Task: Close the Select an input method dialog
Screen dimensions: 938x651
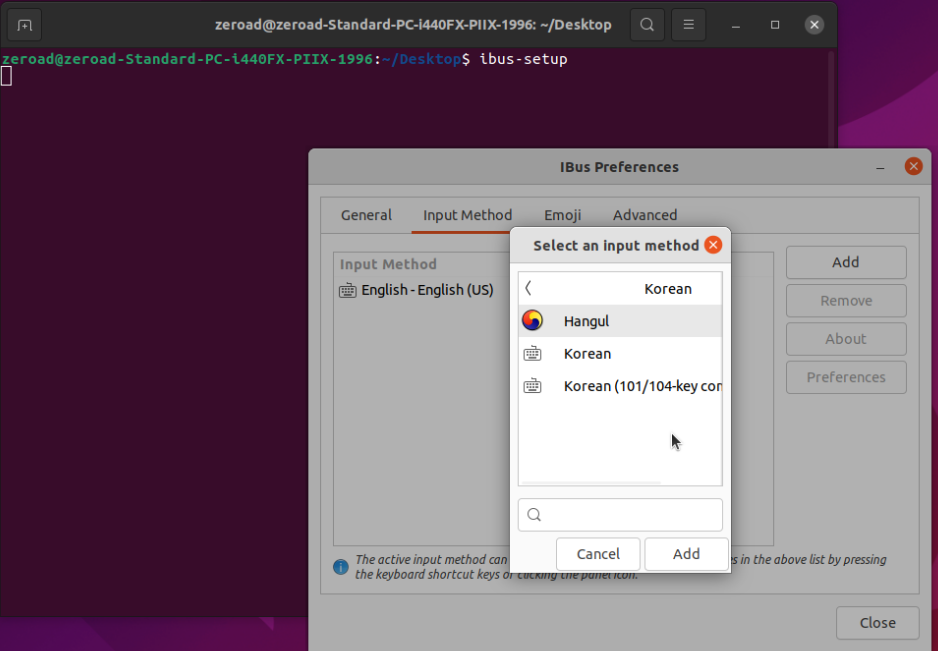Action: point(713,245)
